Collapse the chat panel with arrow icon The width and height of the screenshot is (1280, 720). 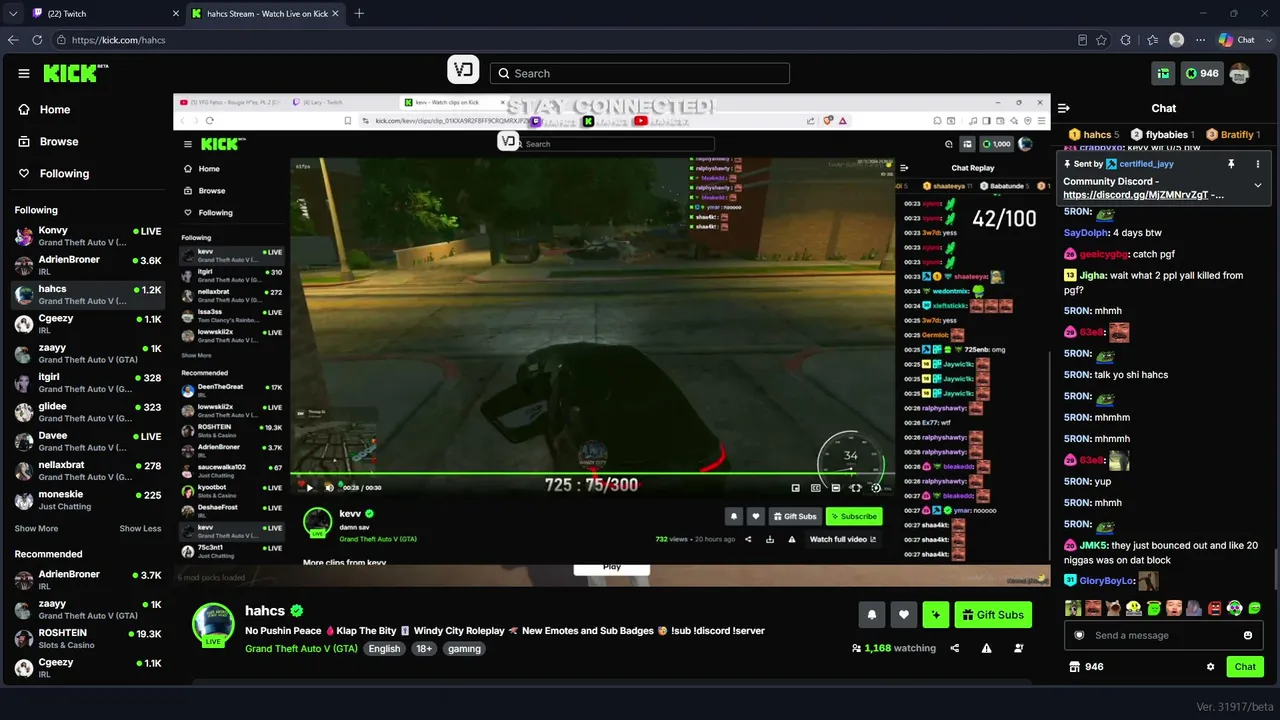click(1064, 108)
